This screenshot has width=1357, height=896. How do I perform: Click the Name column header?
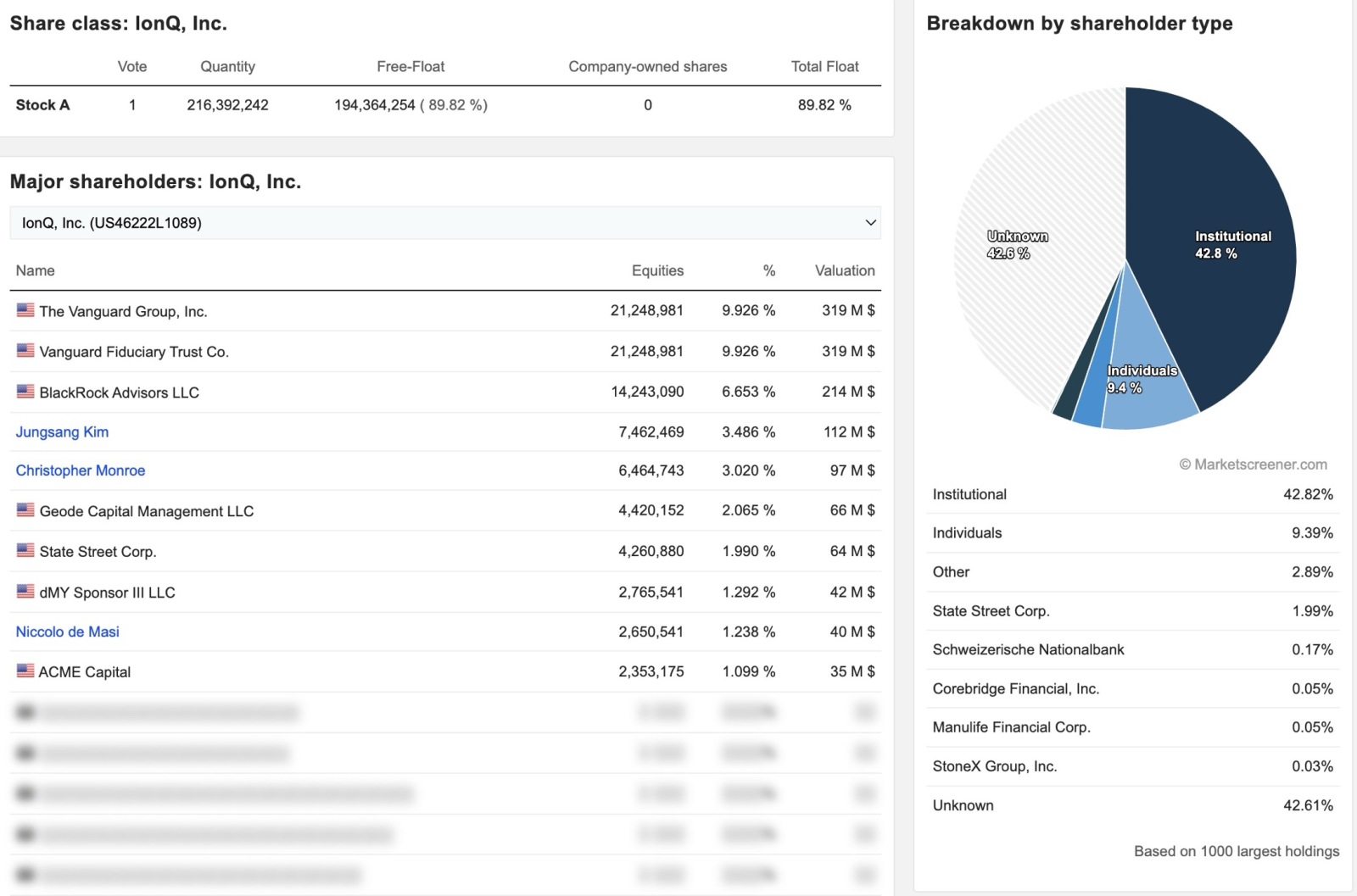click(x=35, y=270)
